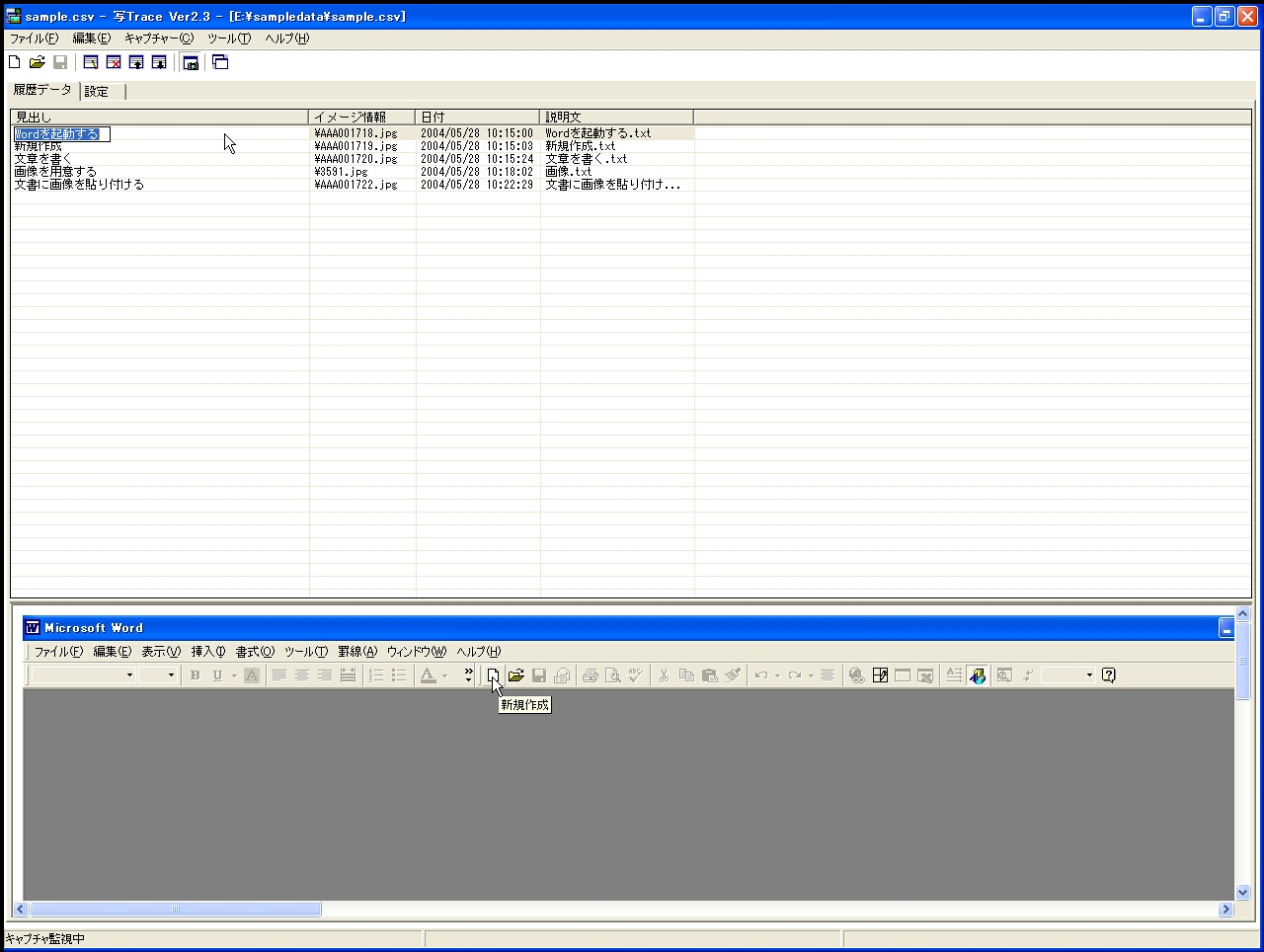
Task: Click the Word help question mark icon
Action: (x=1109, y=675)
